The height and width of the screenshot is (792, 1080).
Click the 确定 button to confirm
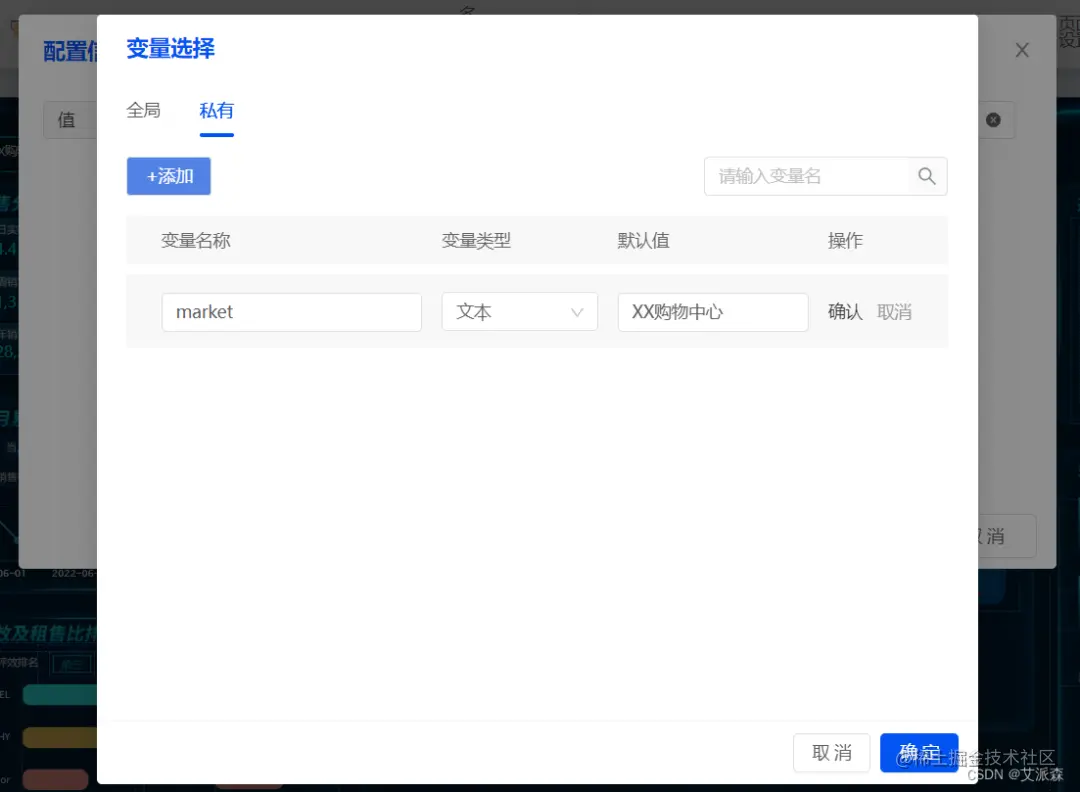pos(918,752)
